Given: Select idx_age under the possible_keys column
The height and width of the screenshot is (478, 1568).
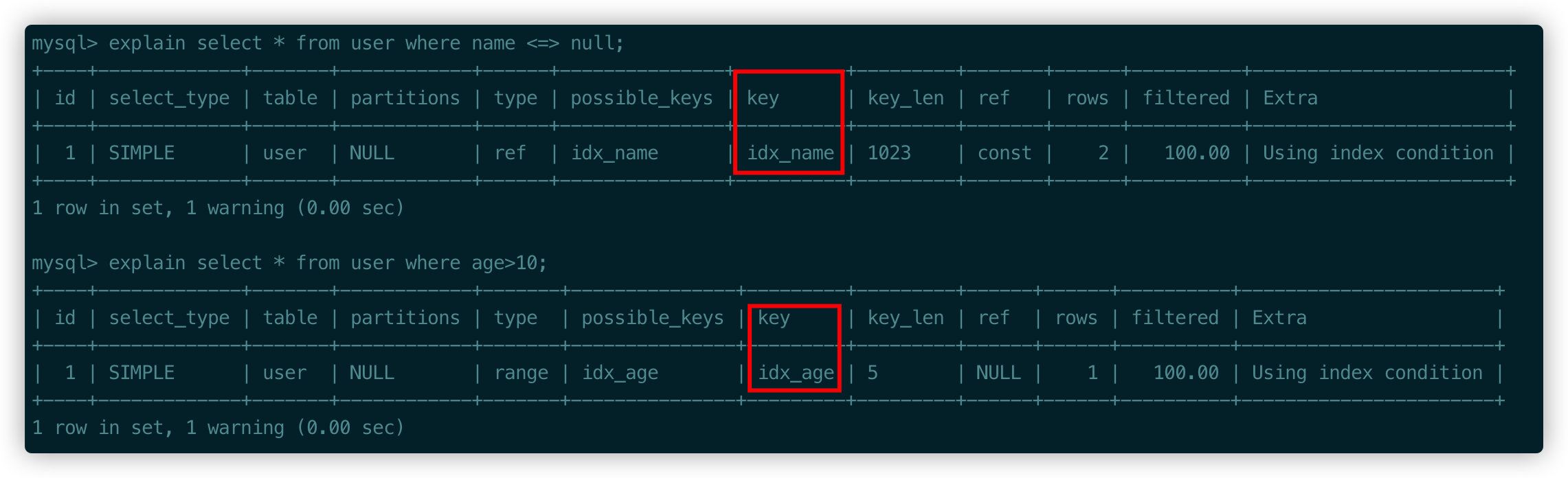Looking at the screenshot, I should coord(620,373).
